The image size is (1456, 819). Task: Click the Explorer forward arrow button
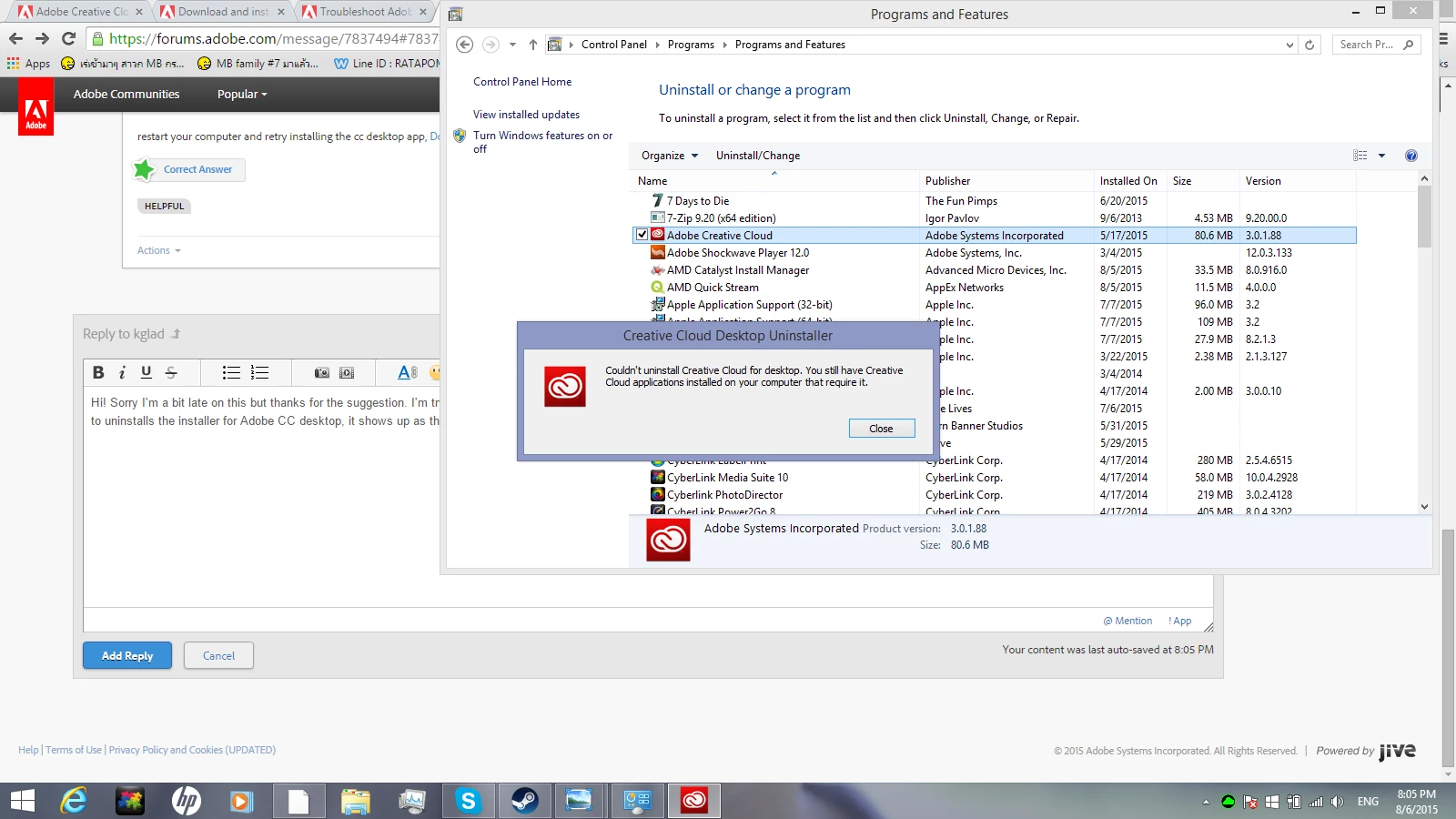490,45
